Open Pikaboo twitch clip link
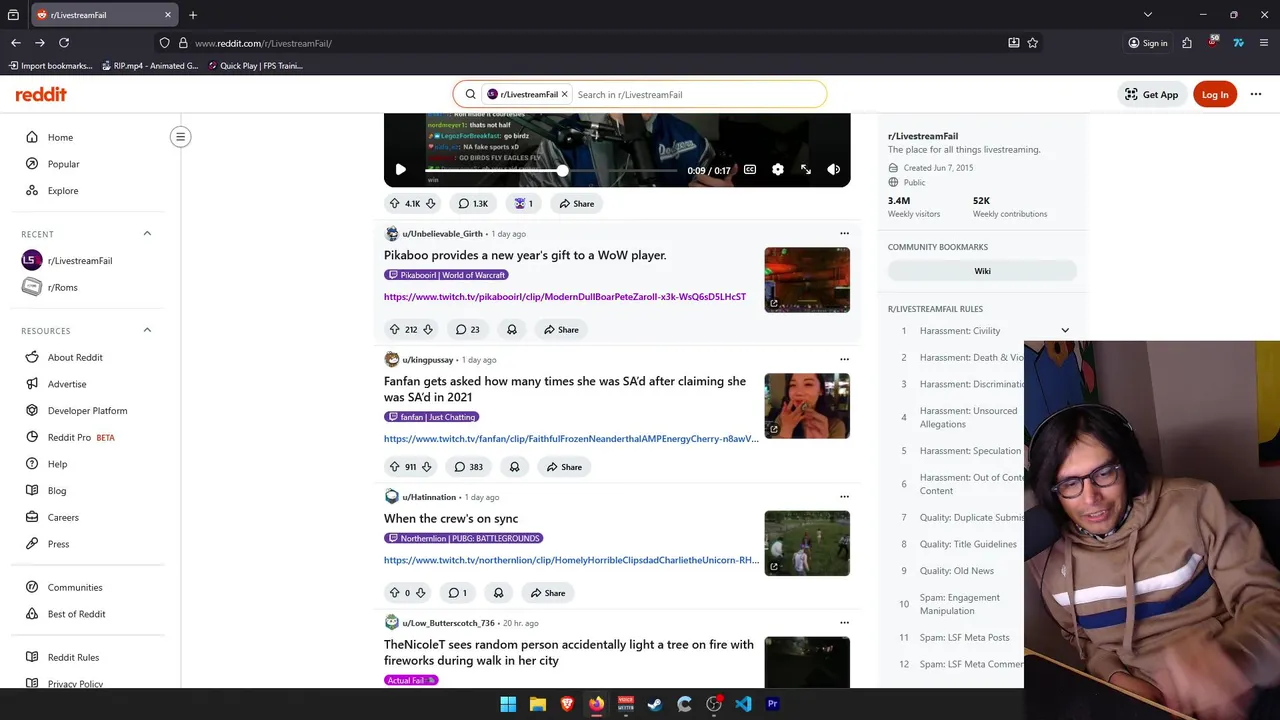The width and height of the screenshot is (1280, 720). 565,297
